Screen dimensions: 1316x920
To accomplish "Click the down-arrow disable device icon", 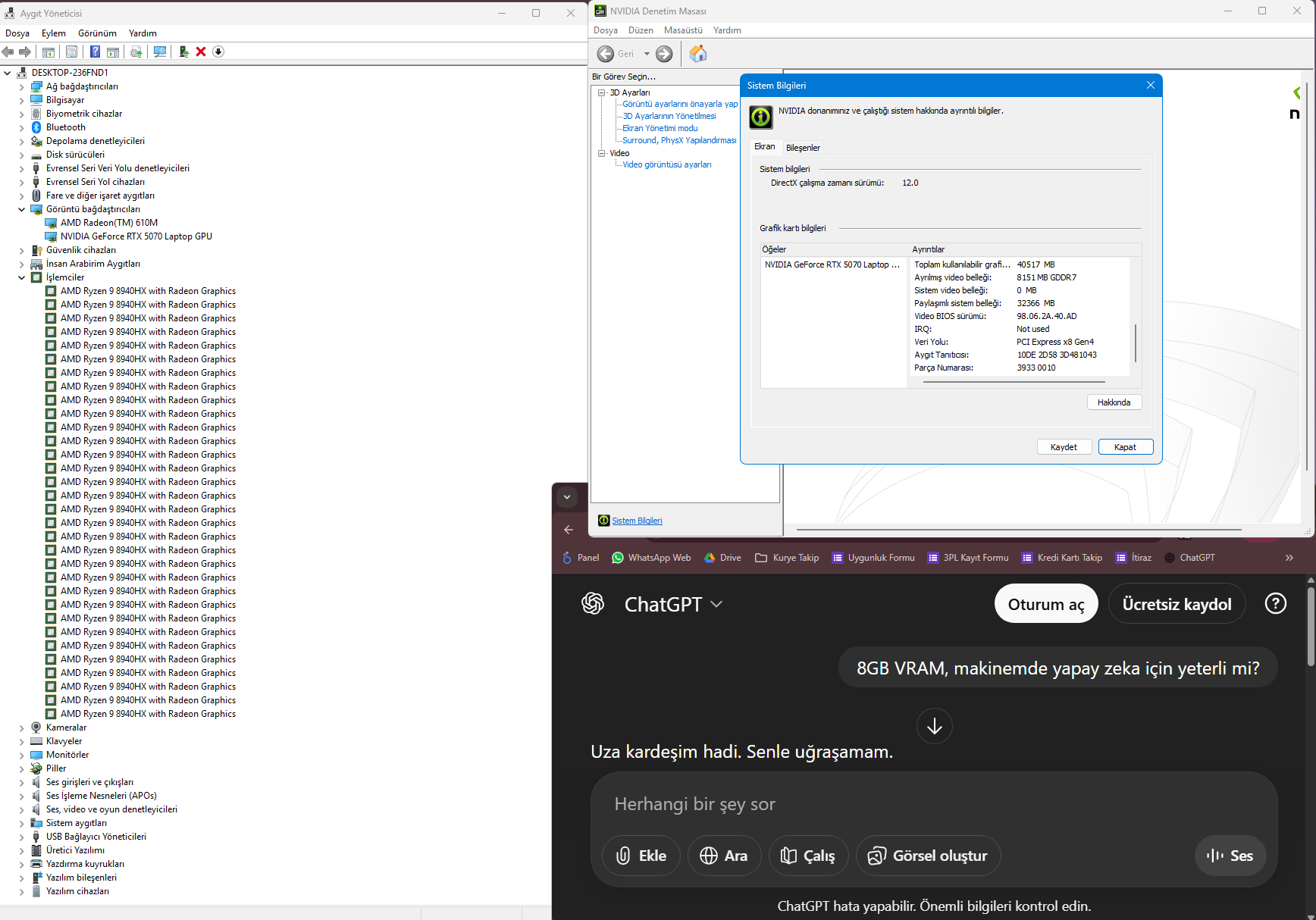I will (x=218, y=52).
